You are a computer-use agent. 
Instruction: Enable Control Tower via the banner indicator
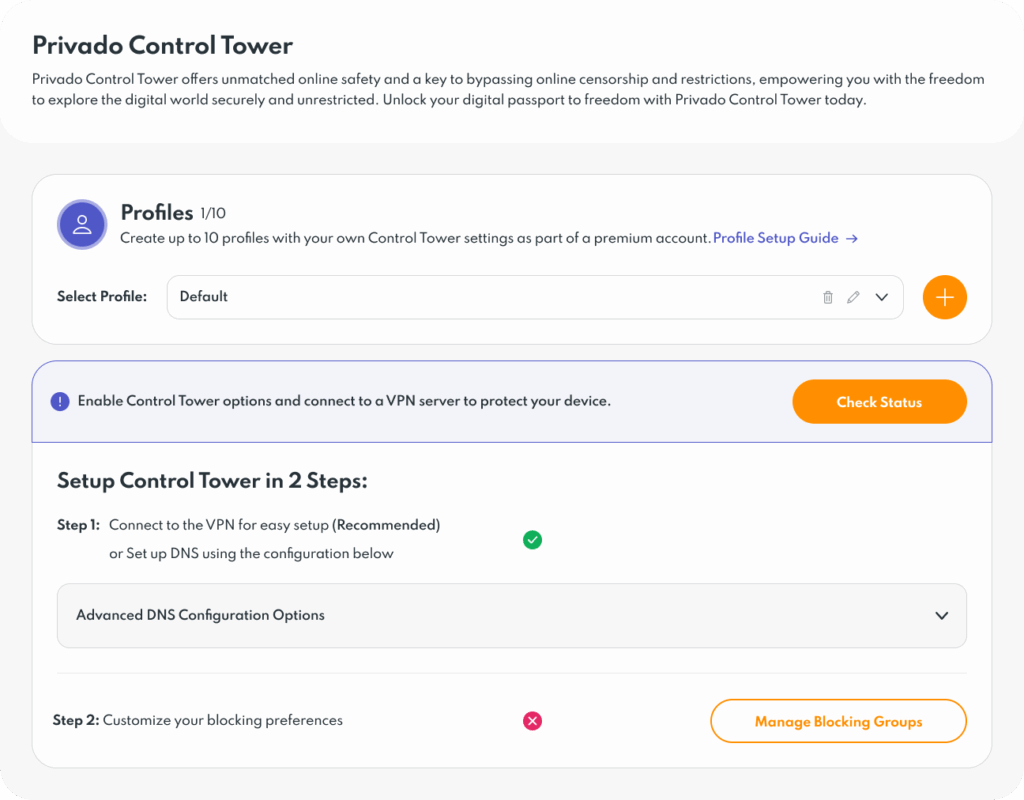[x=59, y=401]
